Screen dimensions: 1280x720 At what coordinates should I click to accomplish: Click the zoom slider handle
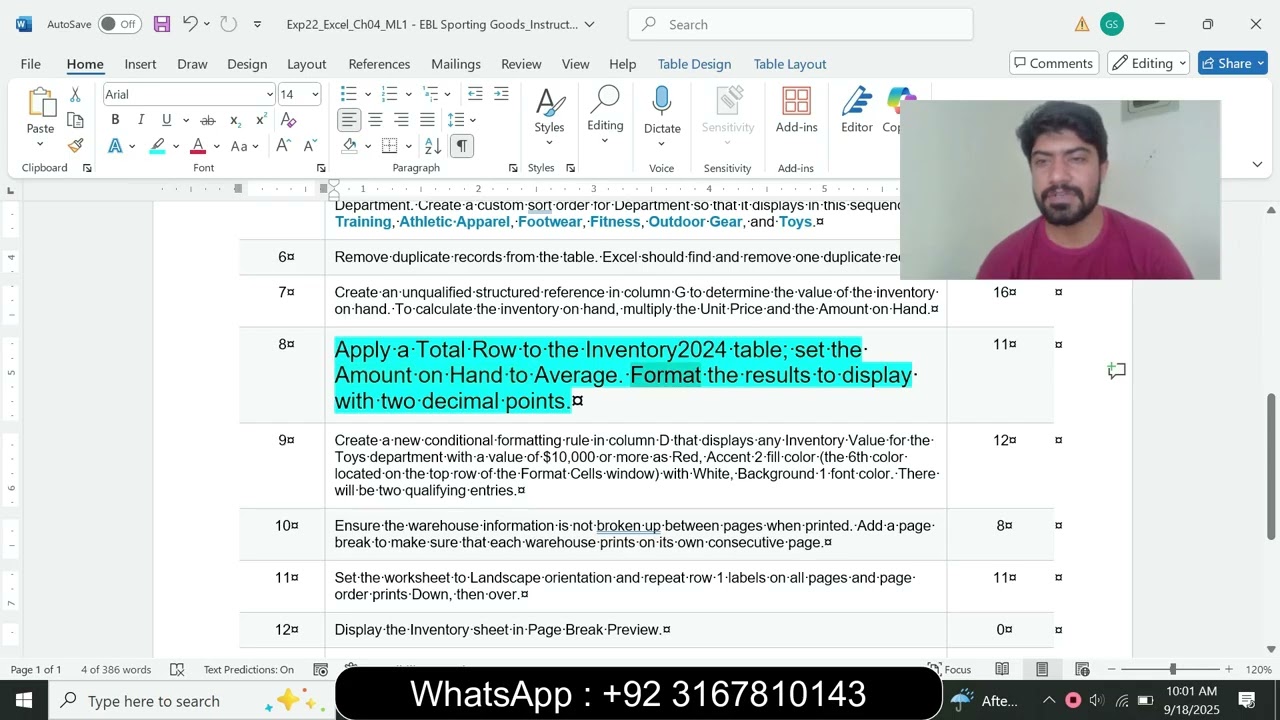pyautogui.click(x=1173, y=669)
